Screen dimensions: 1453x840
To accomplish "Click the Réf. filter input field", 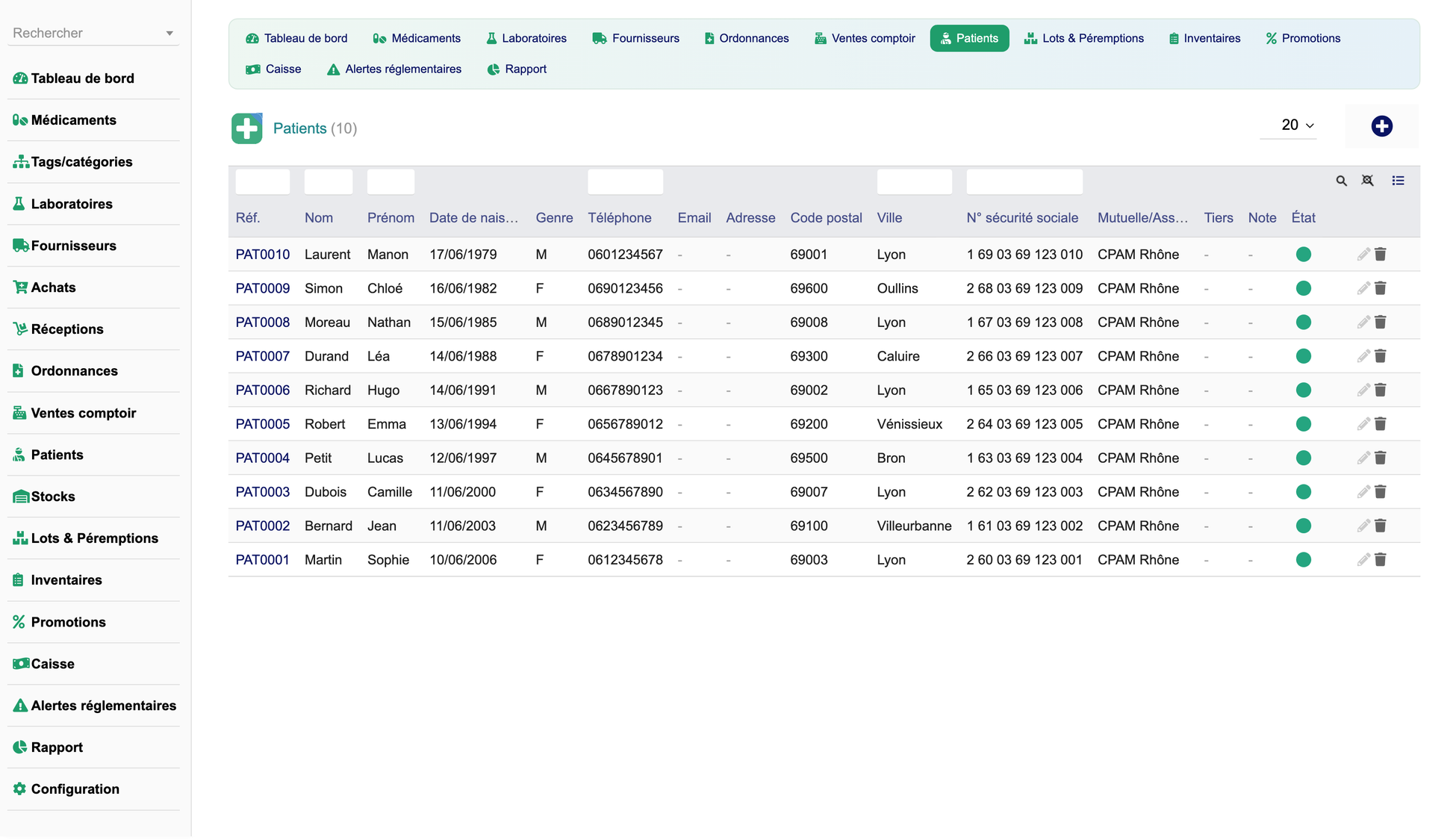I will click(263, 181).
